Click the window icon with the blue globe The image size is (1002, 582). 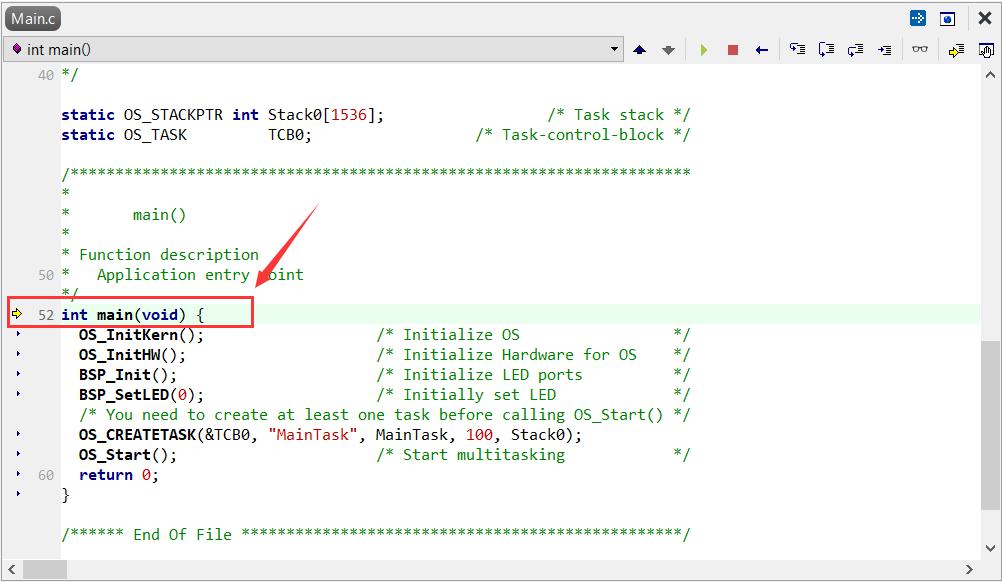pos(947,19)
